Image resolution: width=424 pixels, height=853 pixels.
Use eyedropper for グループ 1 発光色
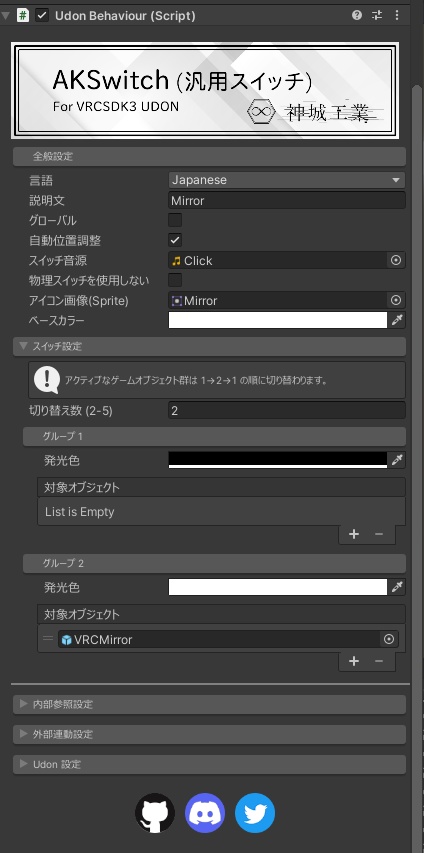click(397, 461)
